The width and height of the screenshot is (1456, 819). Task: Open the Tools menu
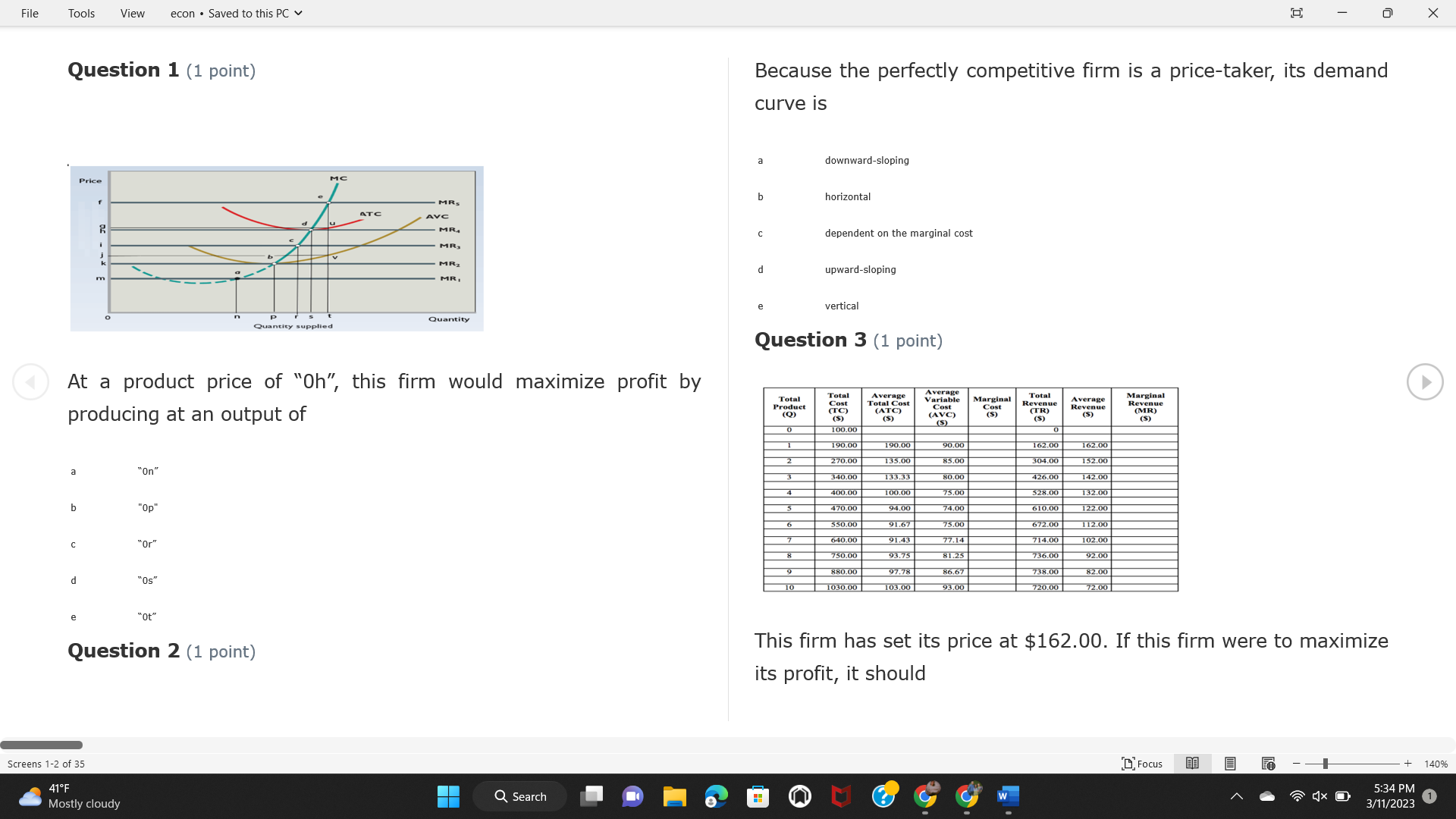(80, 13)
